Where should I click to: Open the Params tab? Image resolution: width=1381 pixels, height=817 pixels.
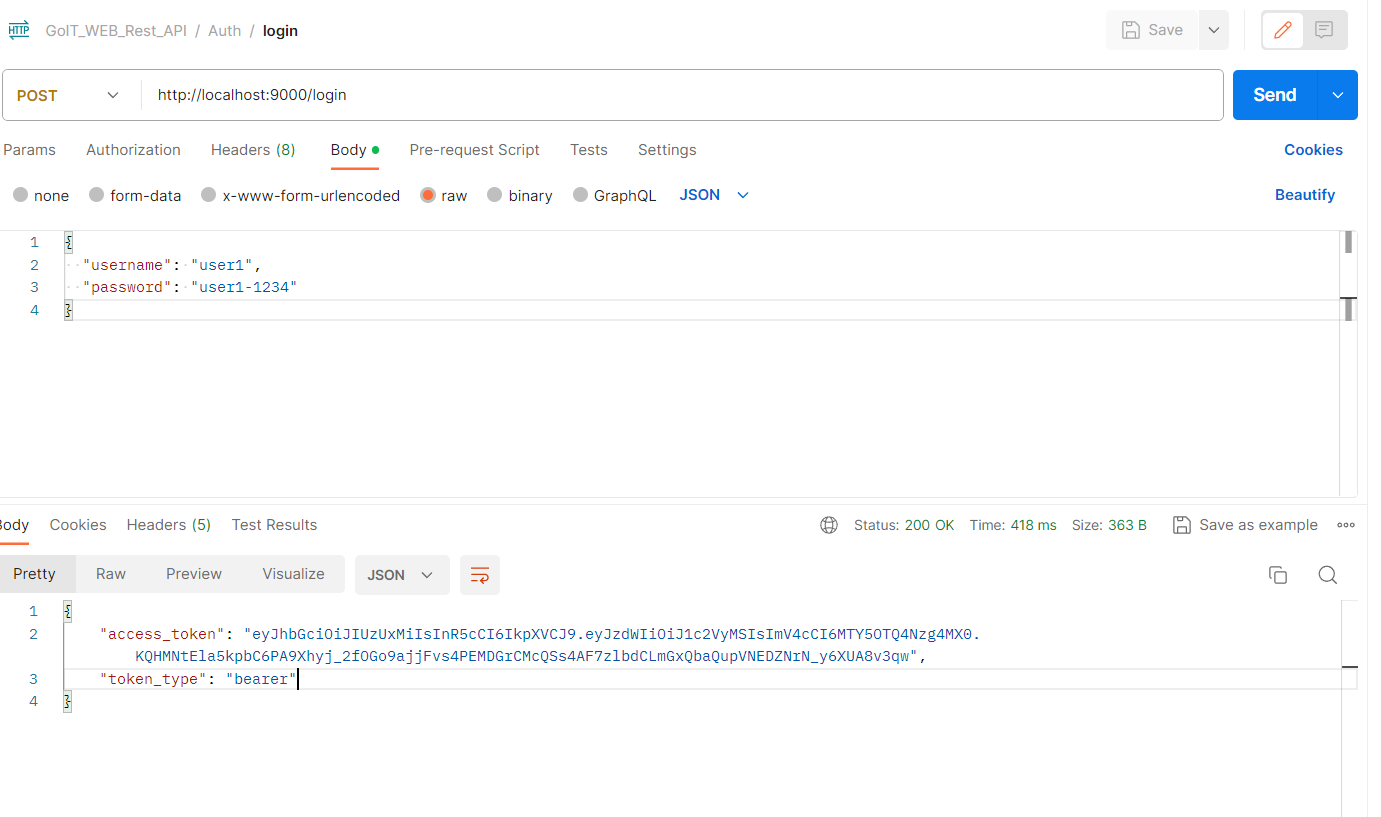[29, 150]
